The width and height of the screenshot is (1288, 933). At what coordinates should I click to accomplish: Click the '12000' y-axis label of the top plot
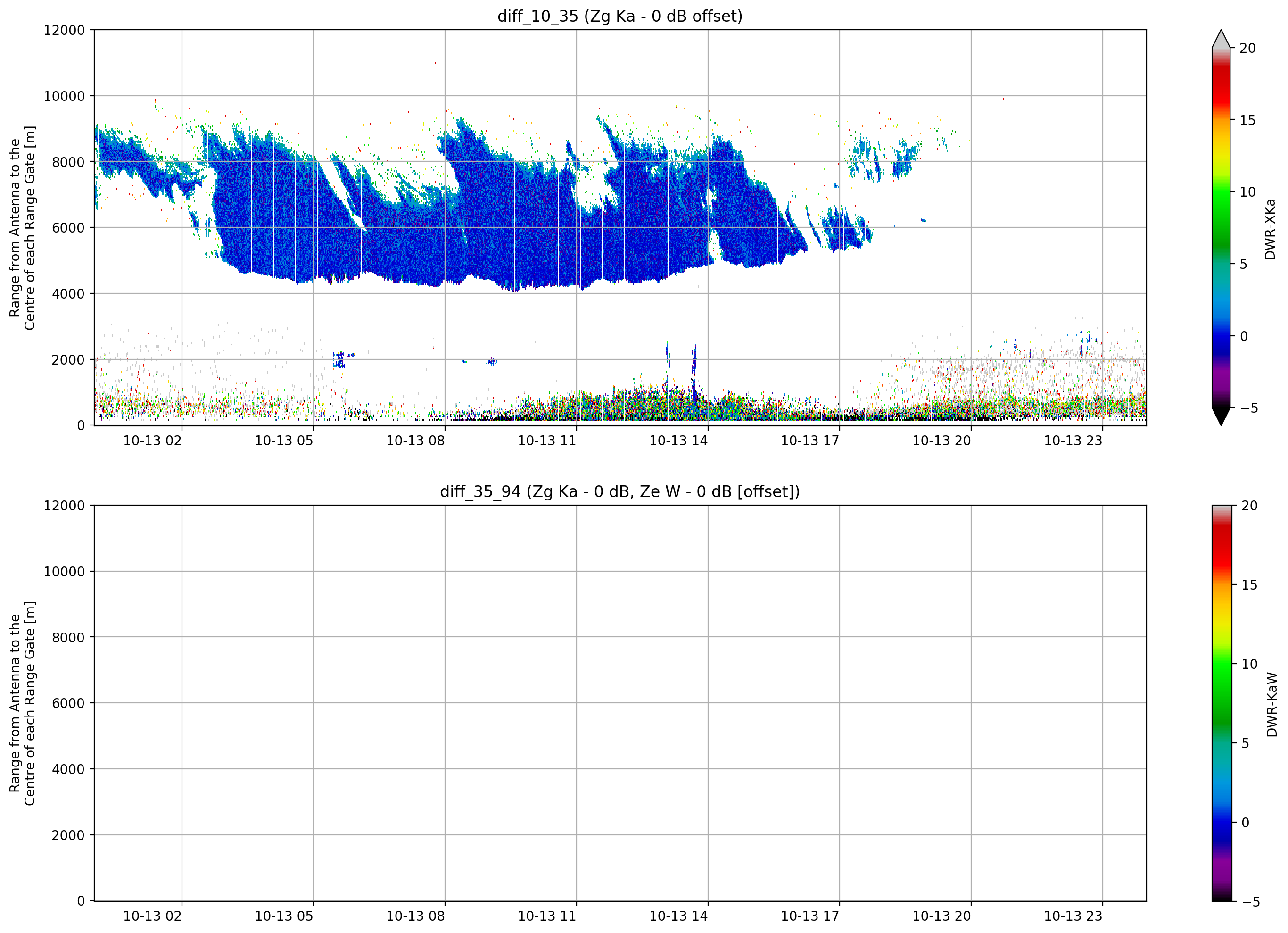tap(64, 30)
